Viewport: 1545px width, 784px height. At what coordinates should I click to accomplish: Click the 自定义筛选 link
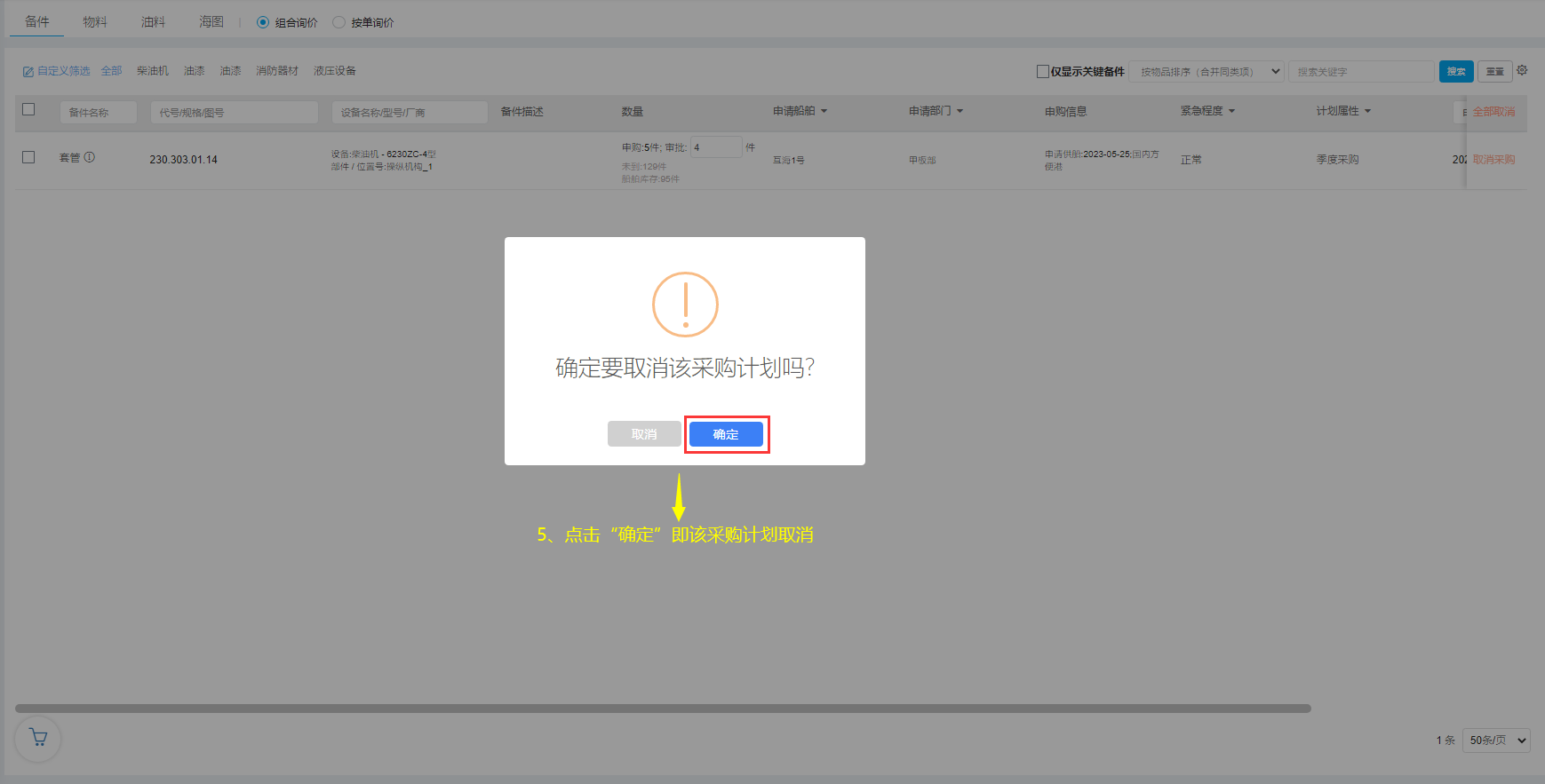tap(64, 71)
